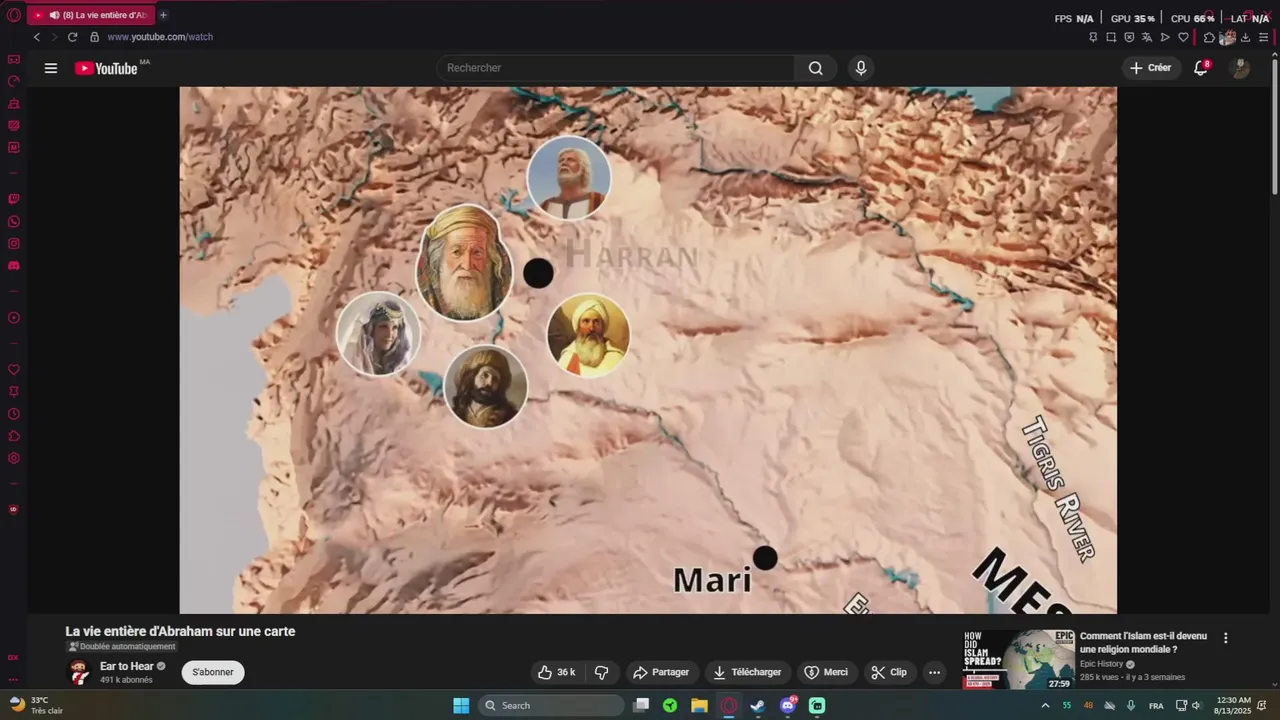
Task: Open the extensions cube icon
Action: coord(1209,37)
